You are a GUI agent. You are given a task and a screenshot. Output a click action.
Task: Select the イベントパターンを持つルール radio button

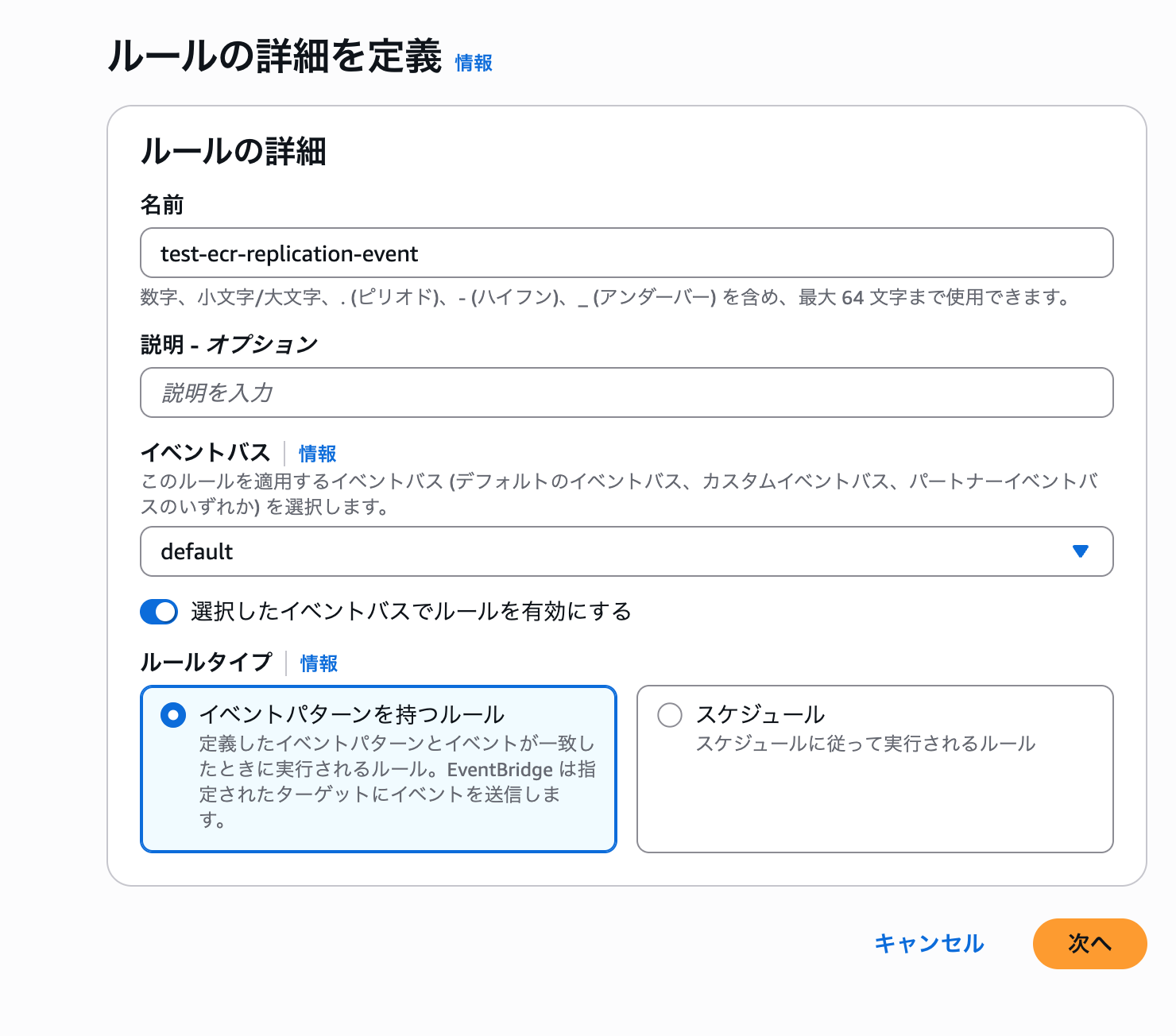click(x=173, y=715)
